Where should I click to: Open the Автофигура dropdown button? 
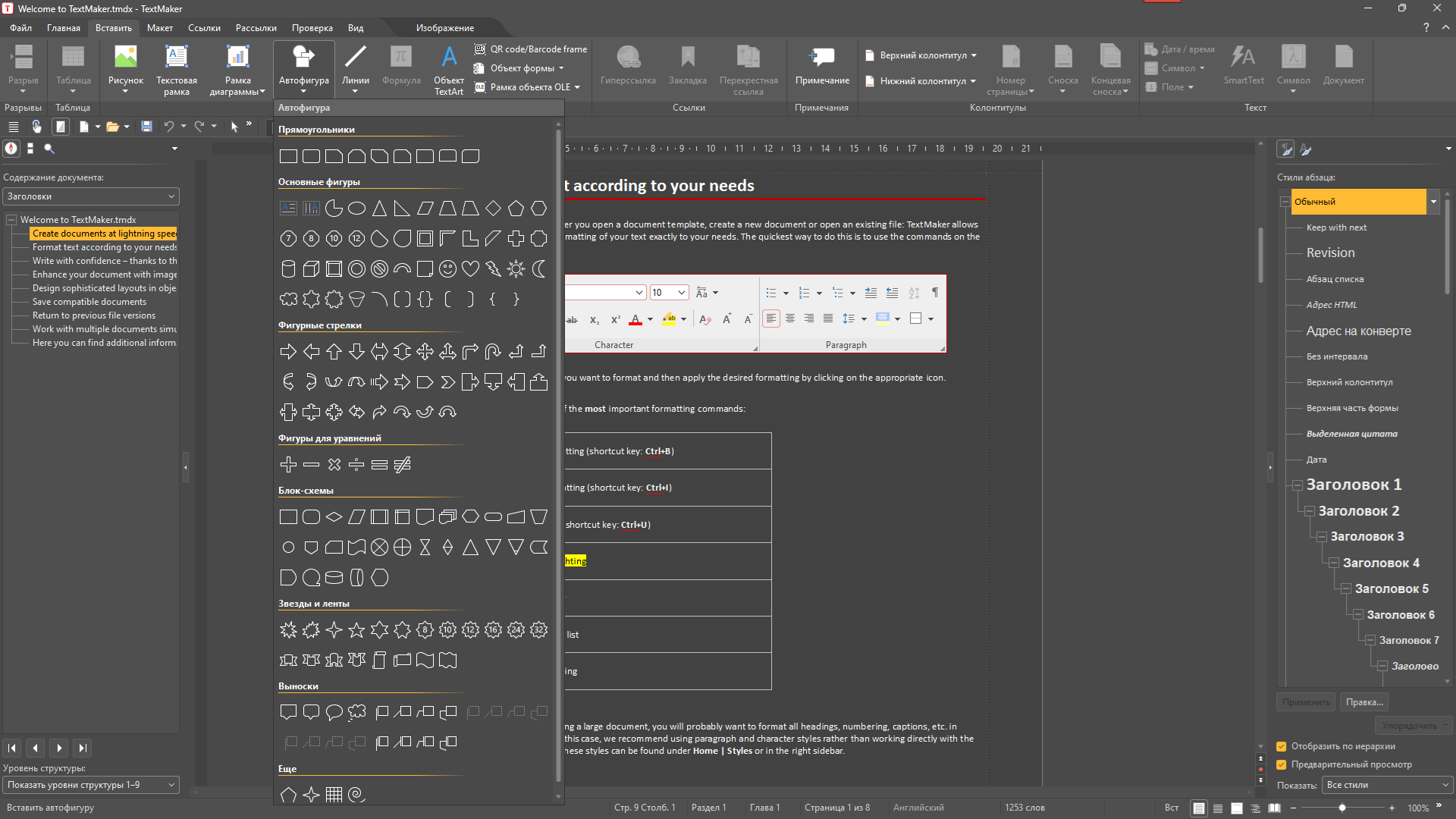click(304, 68)
